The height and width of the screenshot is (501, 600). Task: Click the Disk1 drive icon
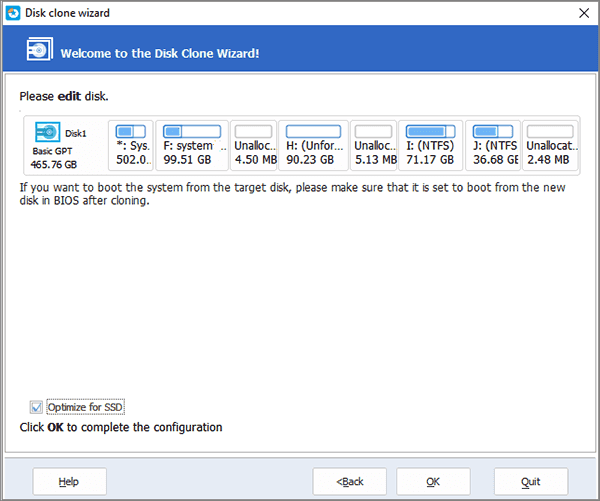(x=47, y=132)
